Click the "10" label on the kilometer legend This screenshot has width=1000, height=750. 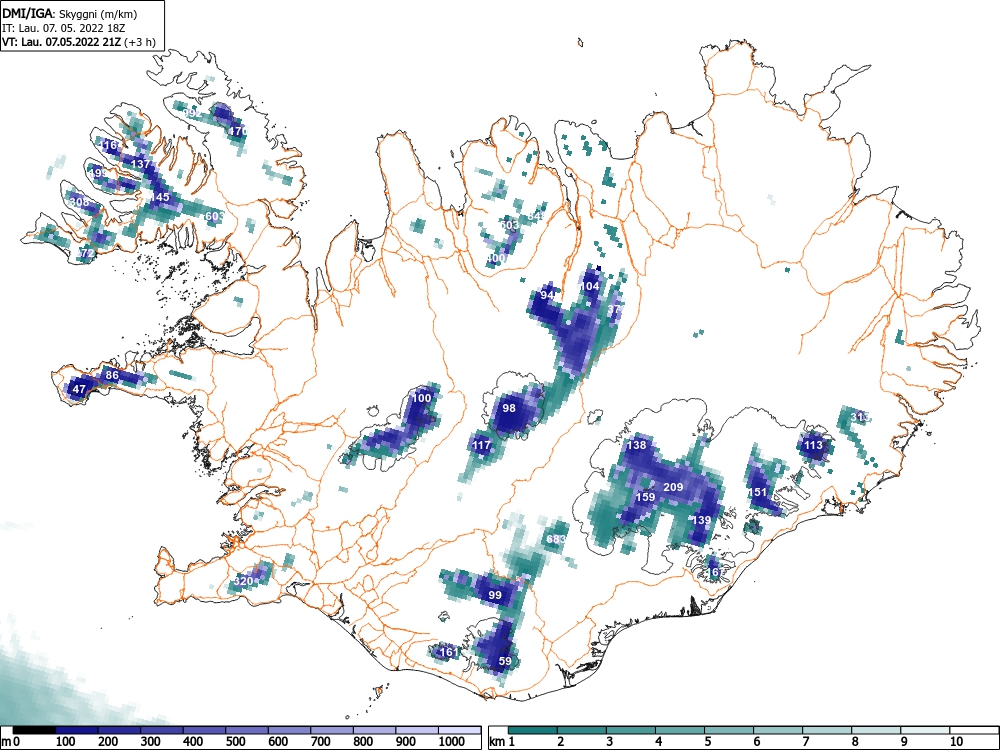(955, 742)
